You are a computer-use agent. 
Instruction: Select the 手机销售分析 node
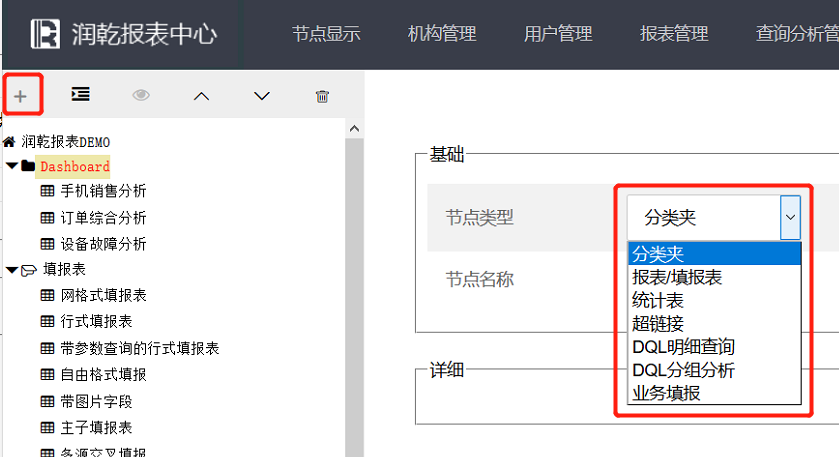pyautogui.click(x=103, y=191)
